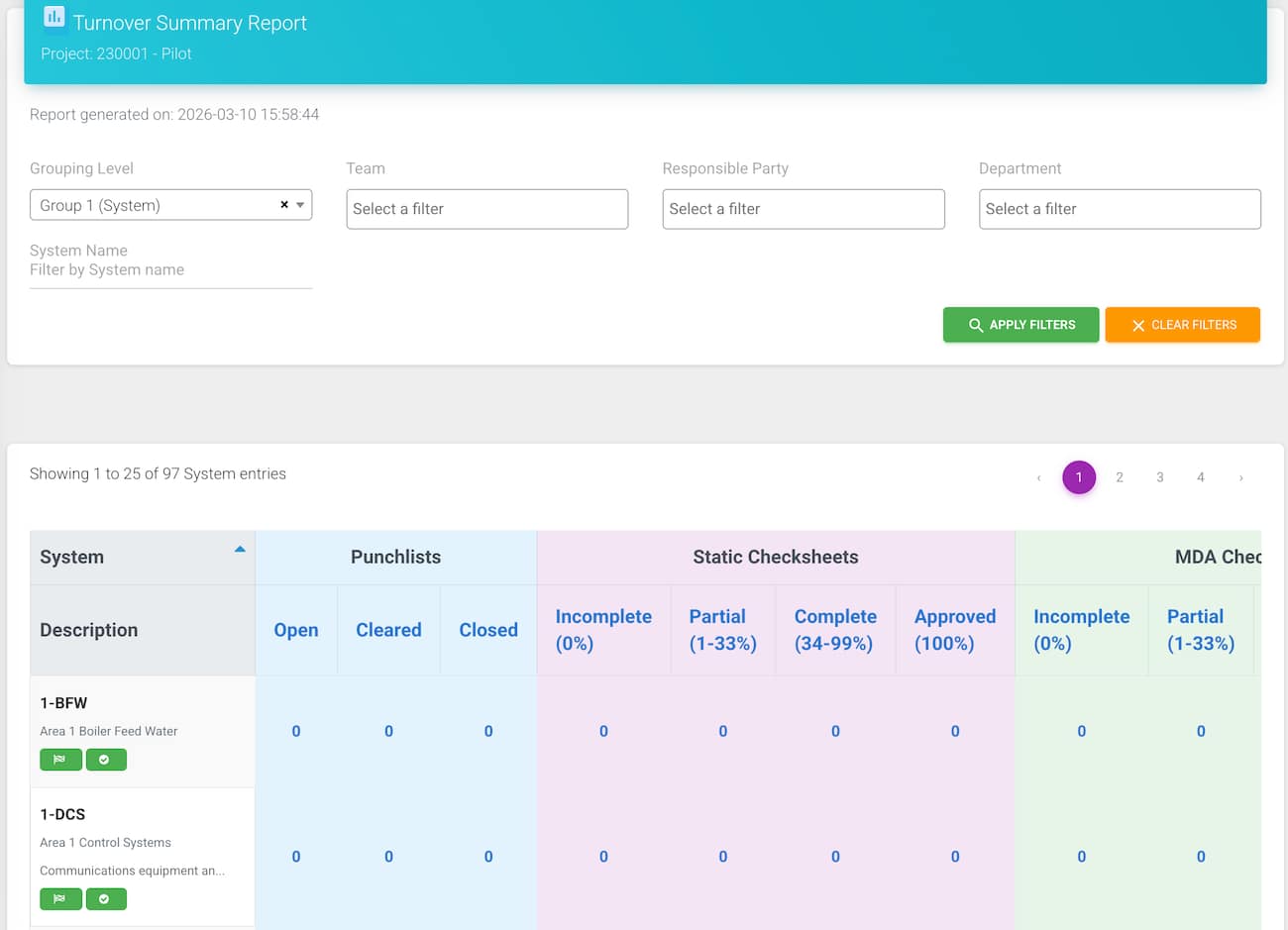Viewport: 1288px width, 930px height.
Task: Click the flag icon under 1-DCS
Action: [60, 899]
